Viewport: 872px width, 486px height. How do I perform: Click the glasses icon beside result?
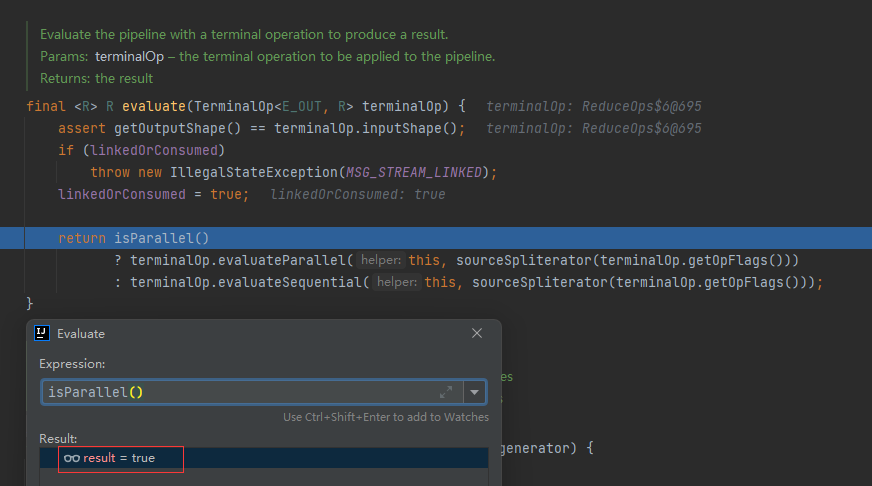click(x=71, y=458)
